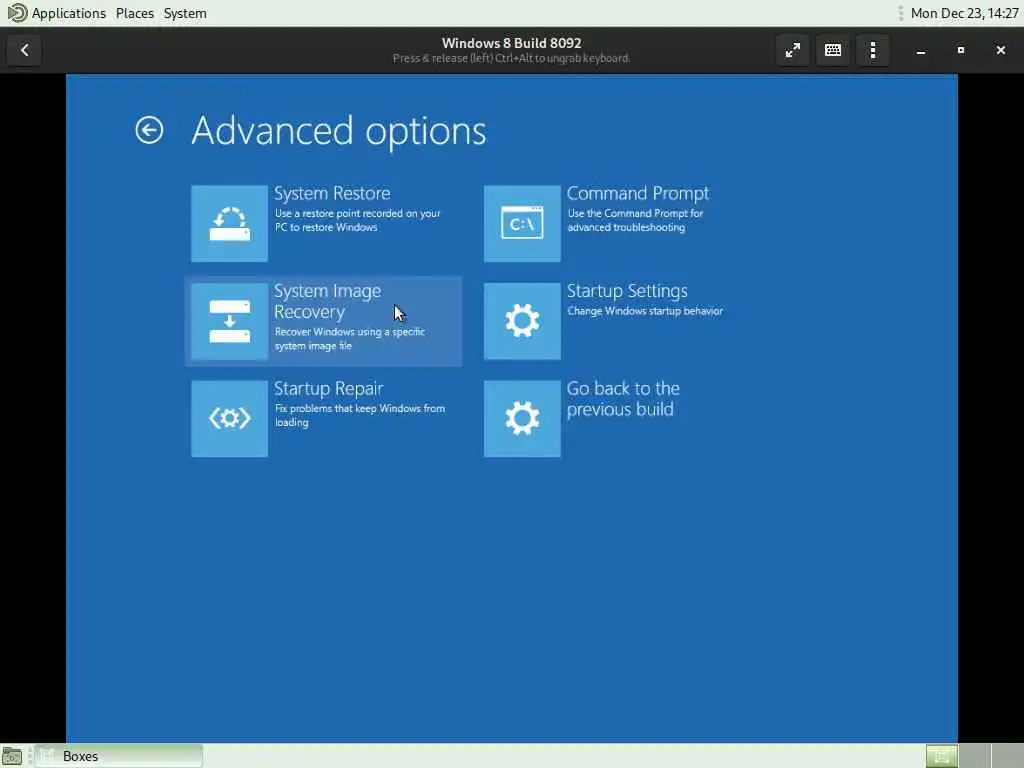Image resolution: width=1024 pixels, height=768 pixels.
Task: Click the circled back arrow beside Advanced options
Action: tap(149, 130)
